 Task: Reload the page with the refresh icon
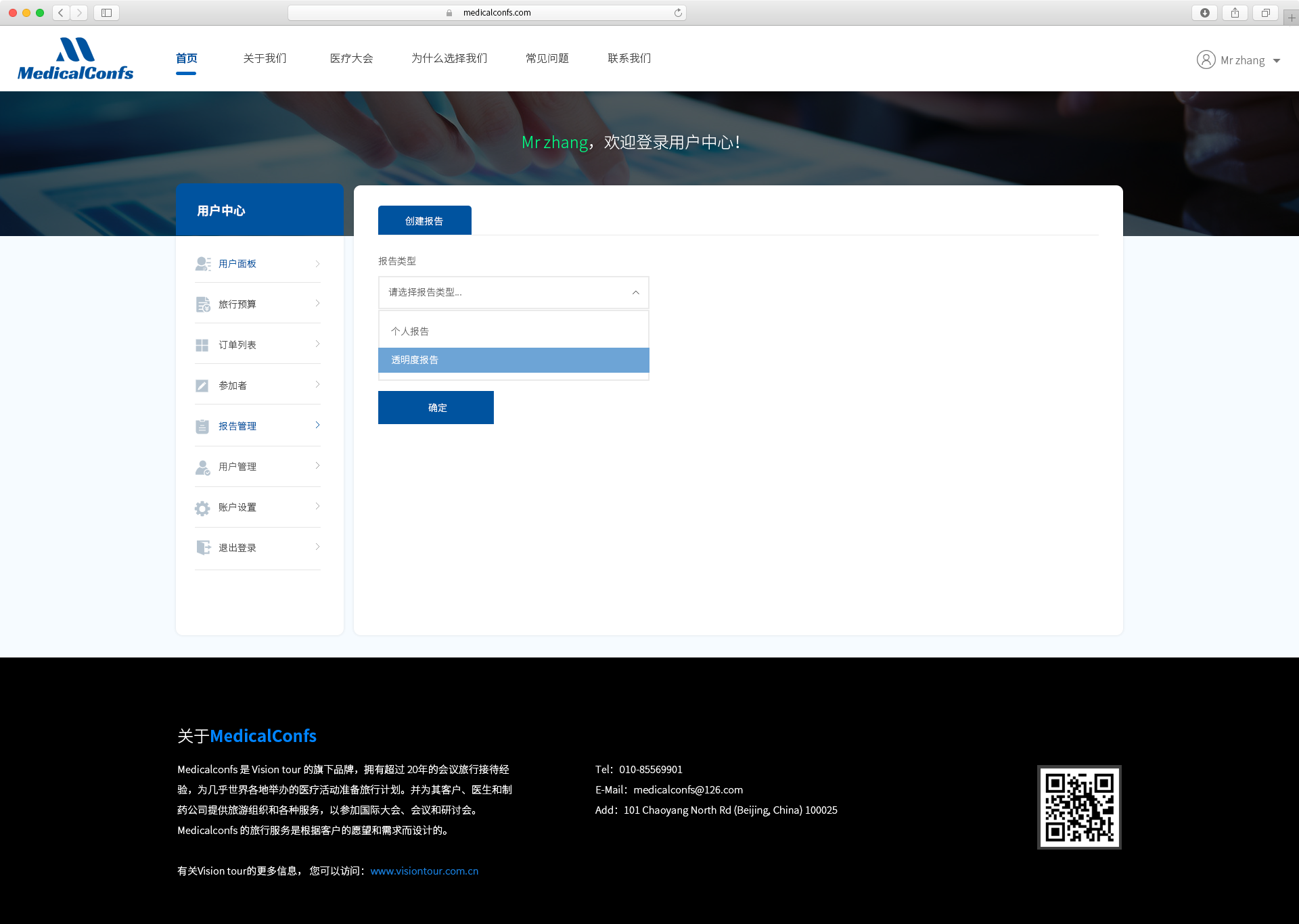tap(677, 12)
